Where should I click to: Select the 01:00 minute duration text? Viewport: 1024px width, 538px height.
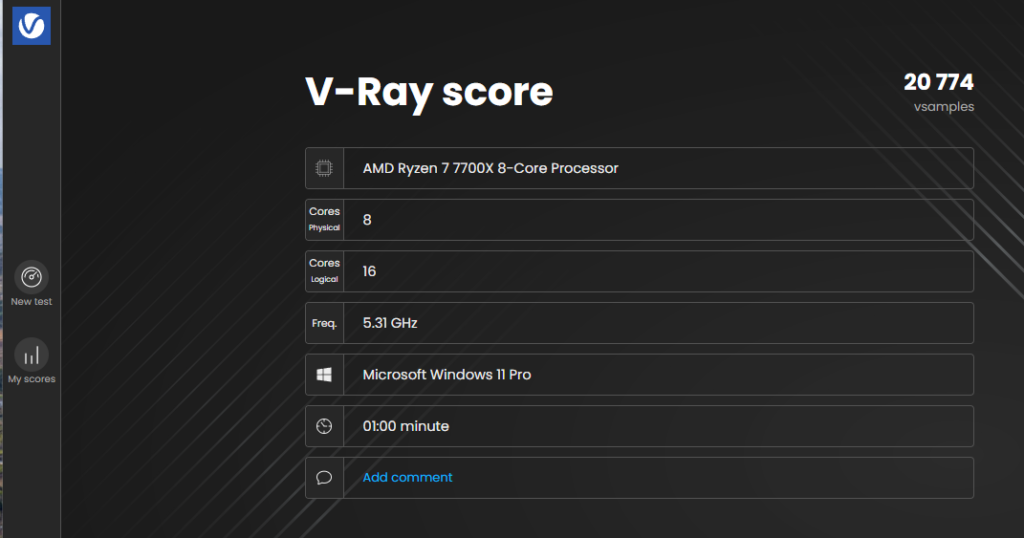tap(406, 426)
